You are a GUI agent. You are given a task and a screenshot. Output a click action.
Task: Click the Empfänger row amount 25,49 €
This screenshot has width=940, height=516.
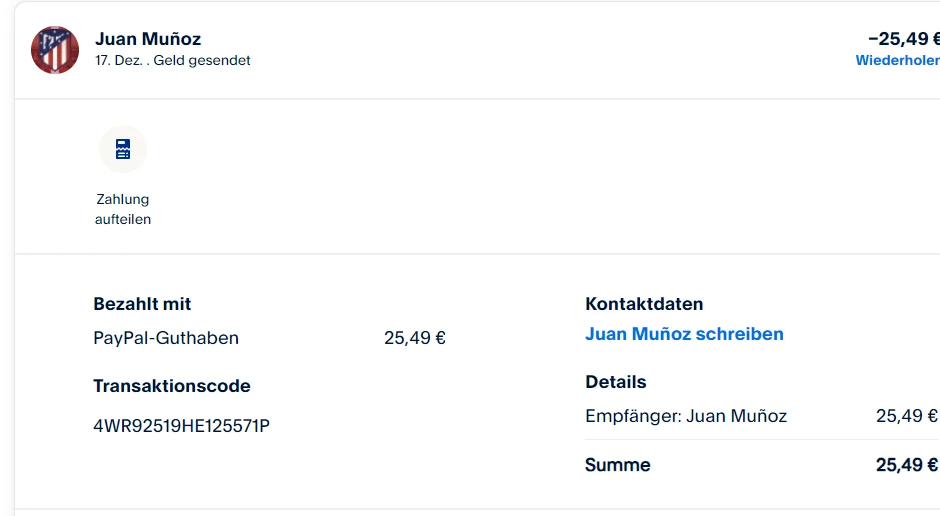906,416
